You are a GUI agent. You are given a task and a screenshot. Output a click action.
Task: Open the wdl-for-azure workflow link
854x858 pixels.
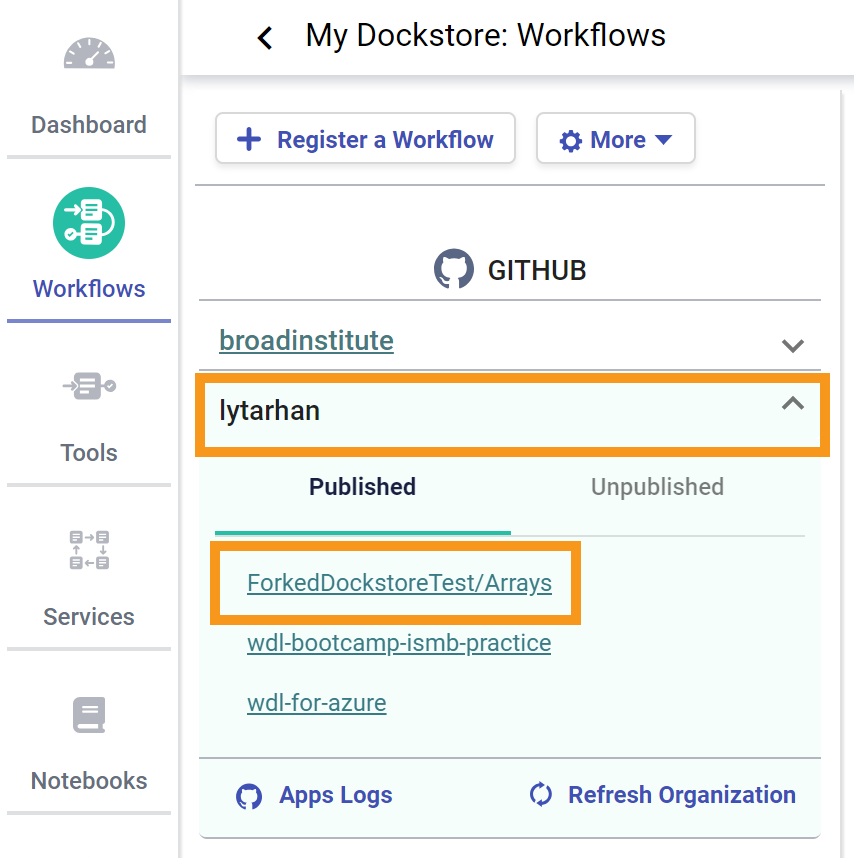[316, 703]
